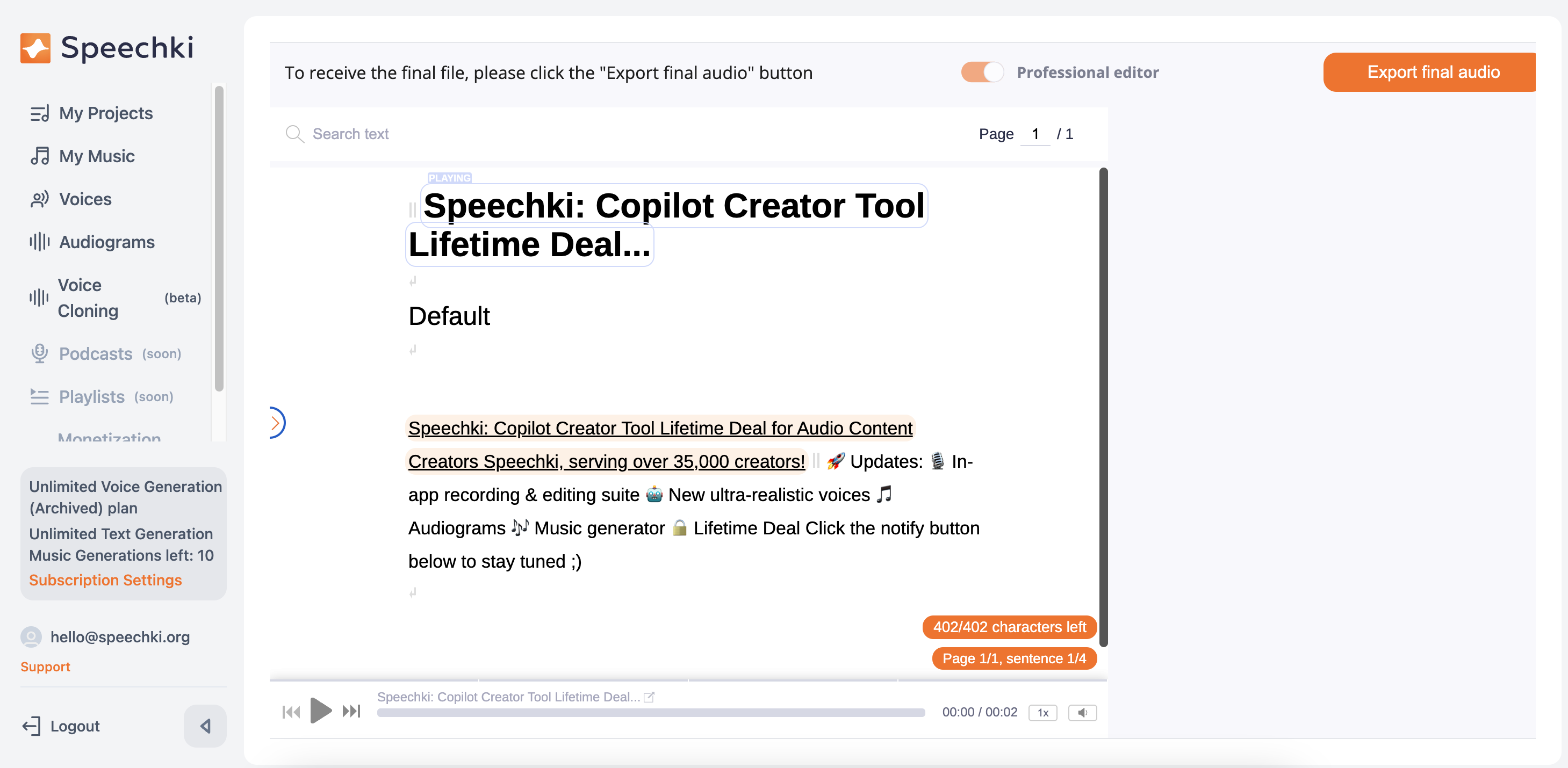The image size is (1568, 768).
Task: Click the Voice Cloning waveform icon
Action: pyautogui.click(x=39, y=298)
